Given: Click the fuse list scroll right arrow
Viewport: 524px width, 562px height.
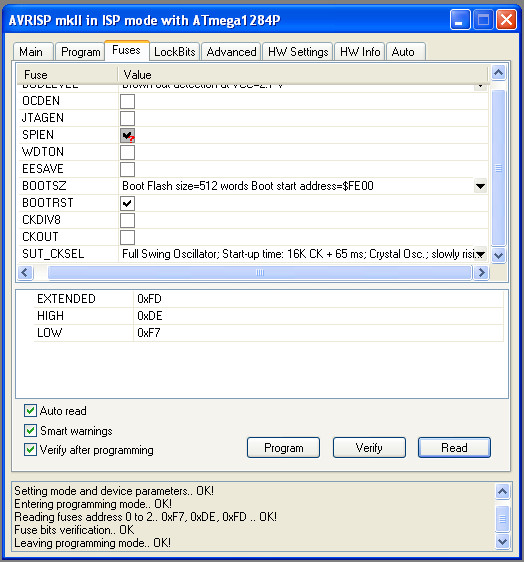Looking at the screenshot, I should [481, 273].
